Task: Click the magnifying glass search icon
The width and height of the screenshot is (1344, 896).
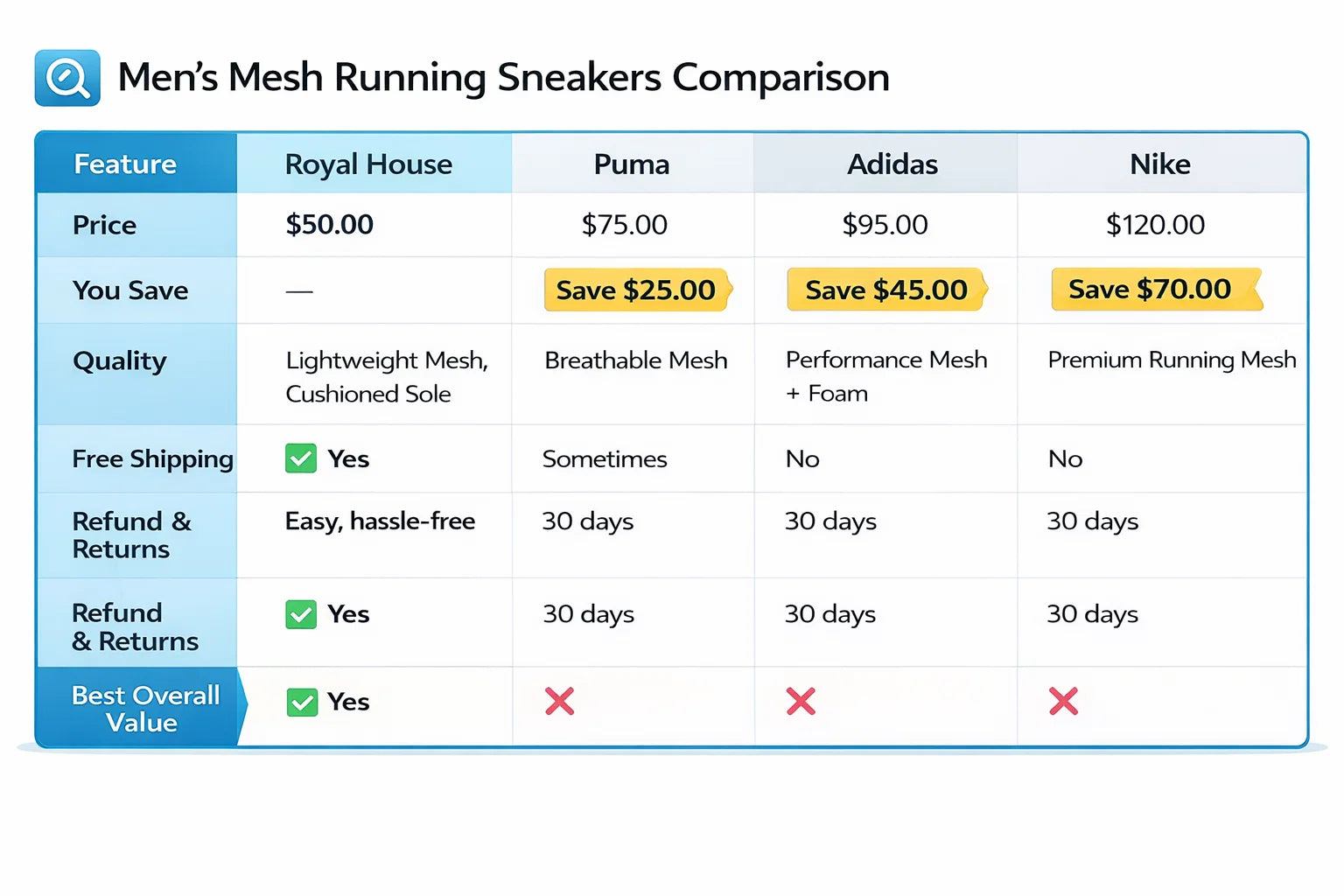Action: pyautogui.click(x=67, y=78)
